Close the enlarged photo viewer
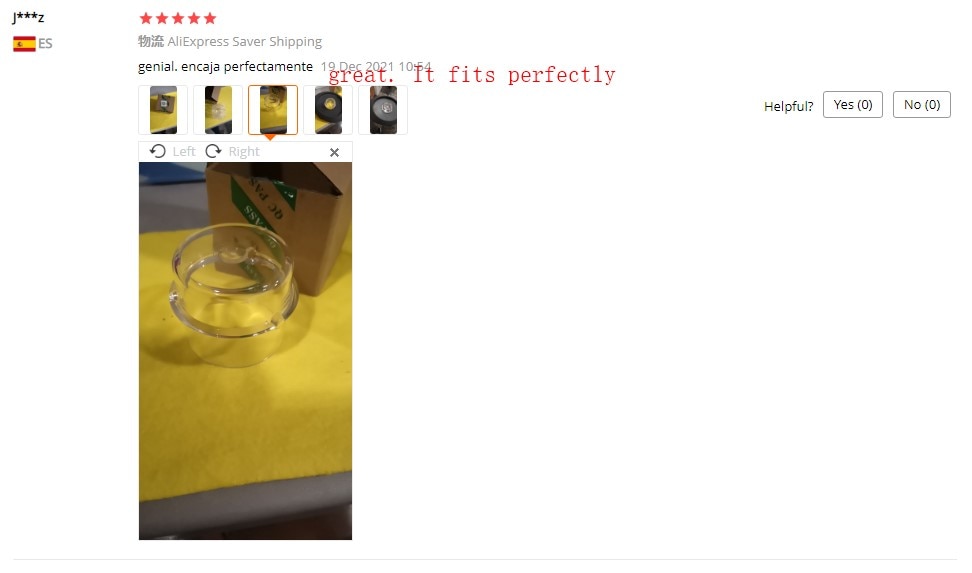This screenshot has width=972, height=573. click(x=334, y=152)
